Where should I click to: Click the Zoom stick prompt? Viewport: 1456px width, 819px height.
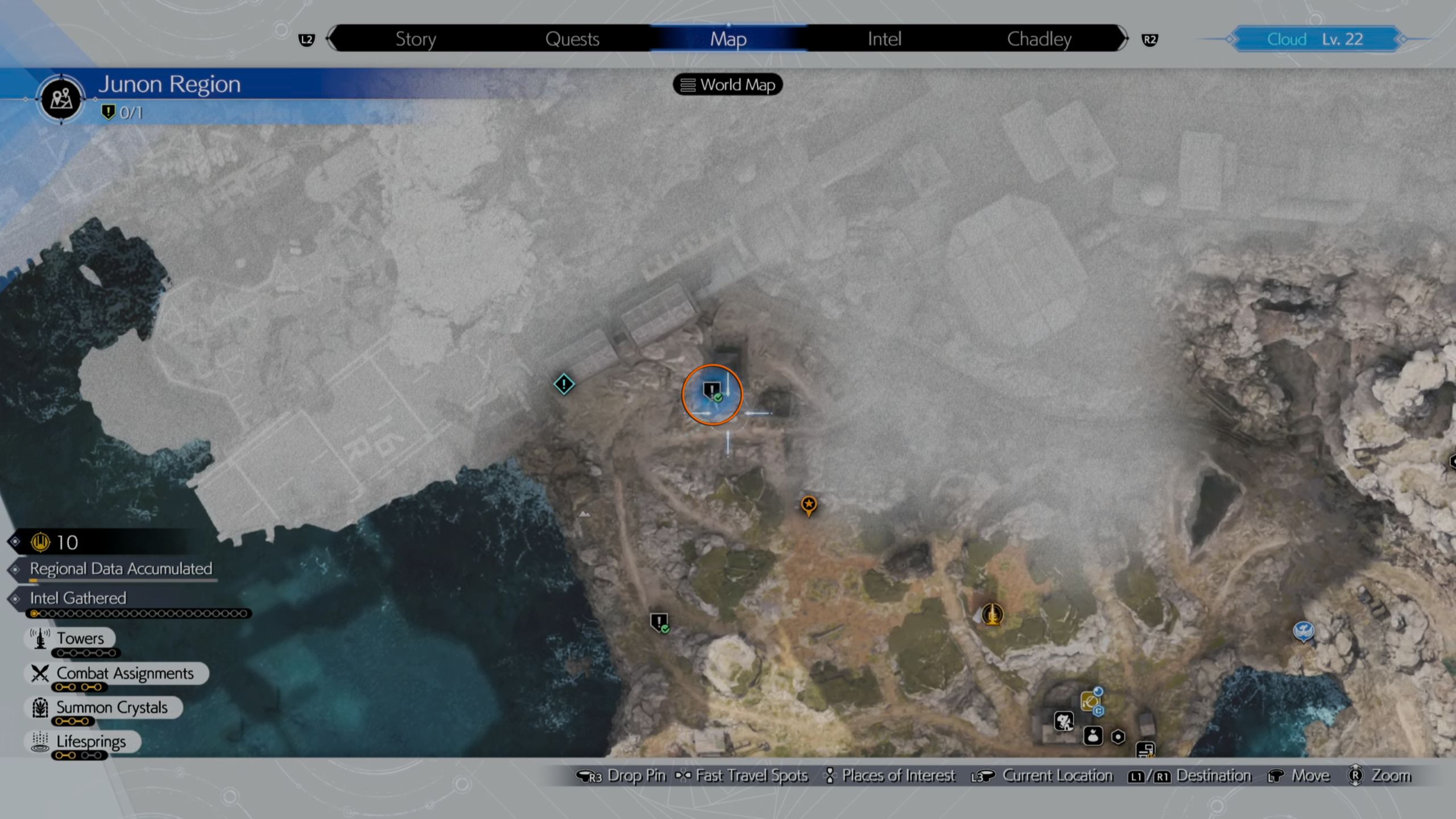coord(1380,776)
